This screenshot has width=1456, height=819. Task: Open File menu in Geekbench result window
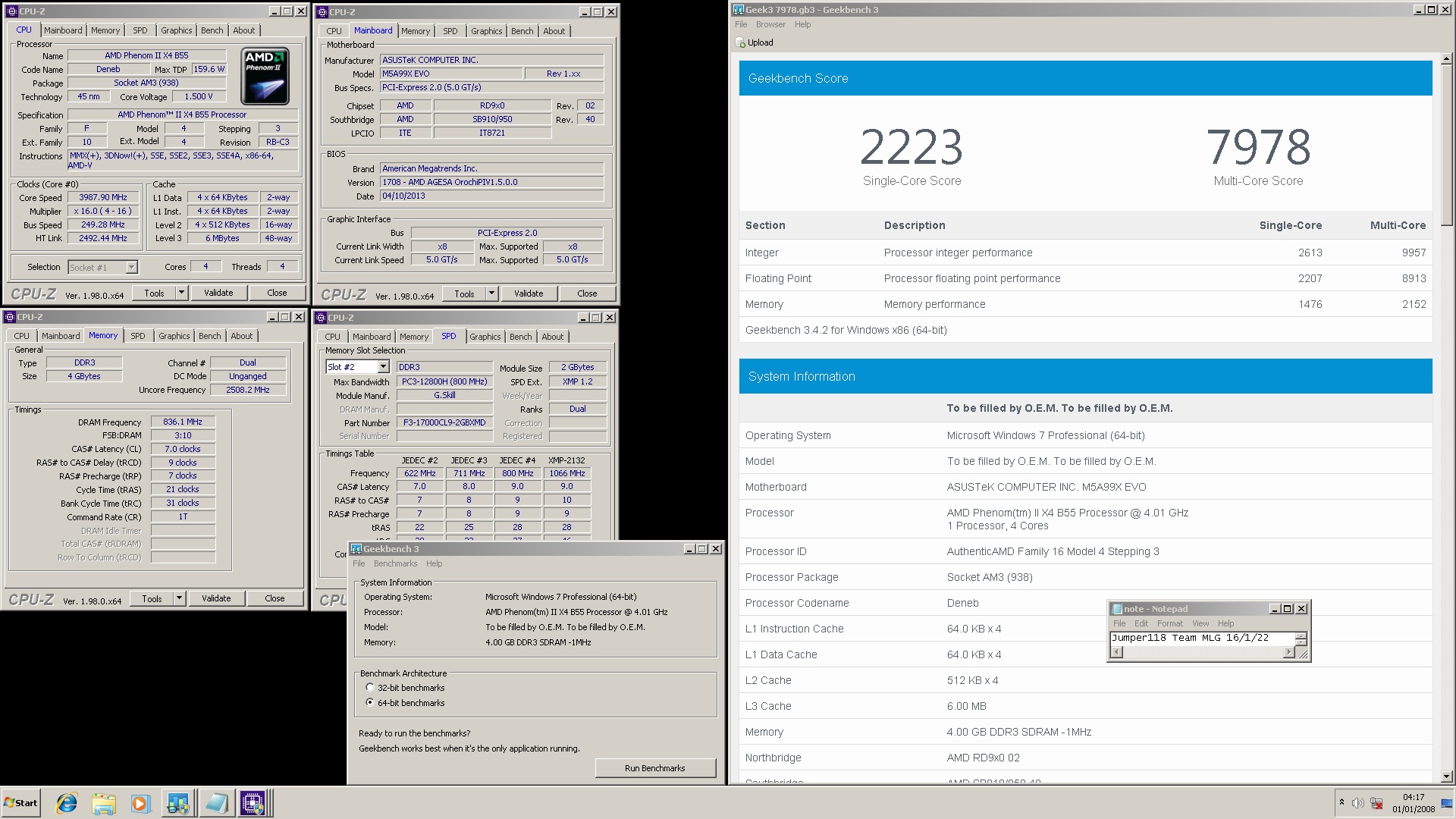pos(741,24)
